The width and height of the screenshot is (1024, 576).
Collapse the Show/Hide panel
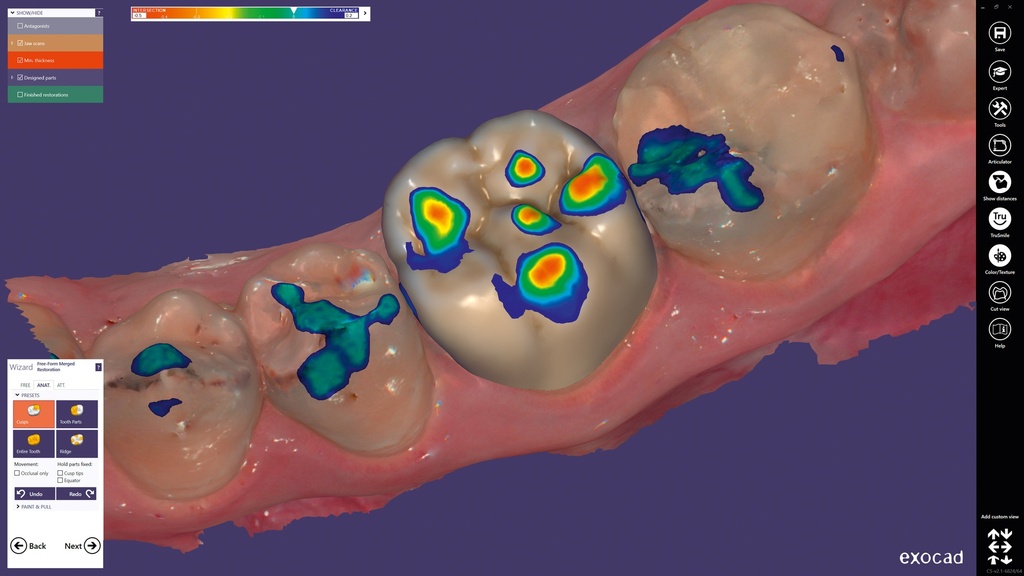[x=10, y=12]
